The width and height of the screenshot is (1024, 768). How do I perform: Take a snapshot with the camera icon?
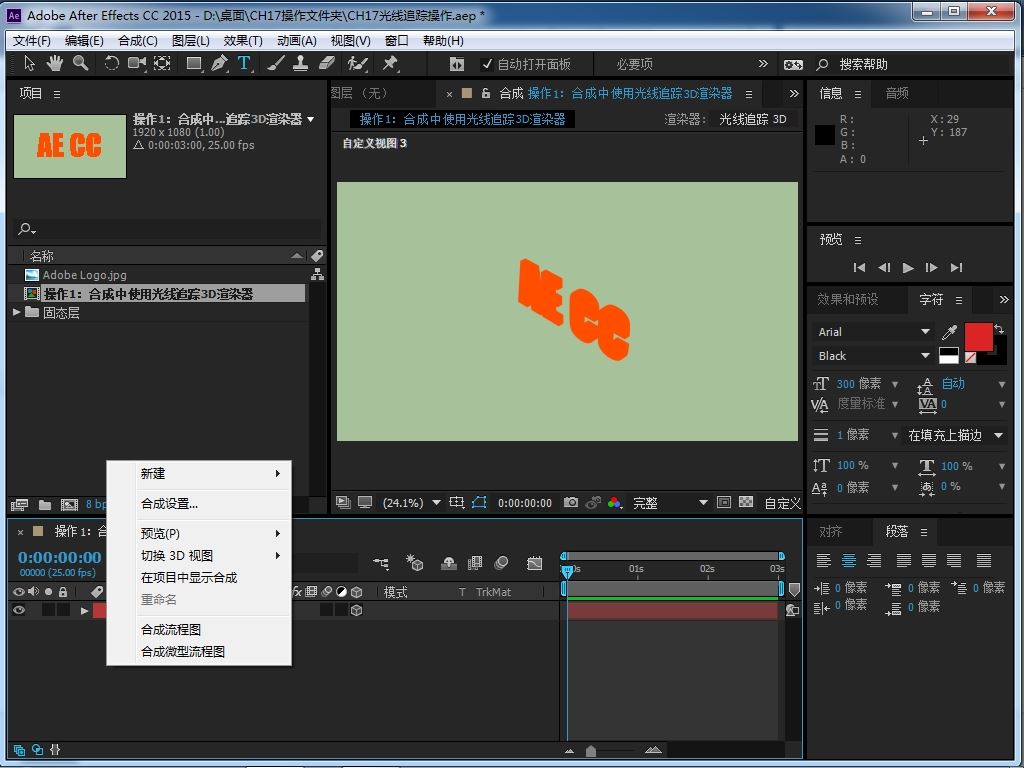[x=571, y=502]
